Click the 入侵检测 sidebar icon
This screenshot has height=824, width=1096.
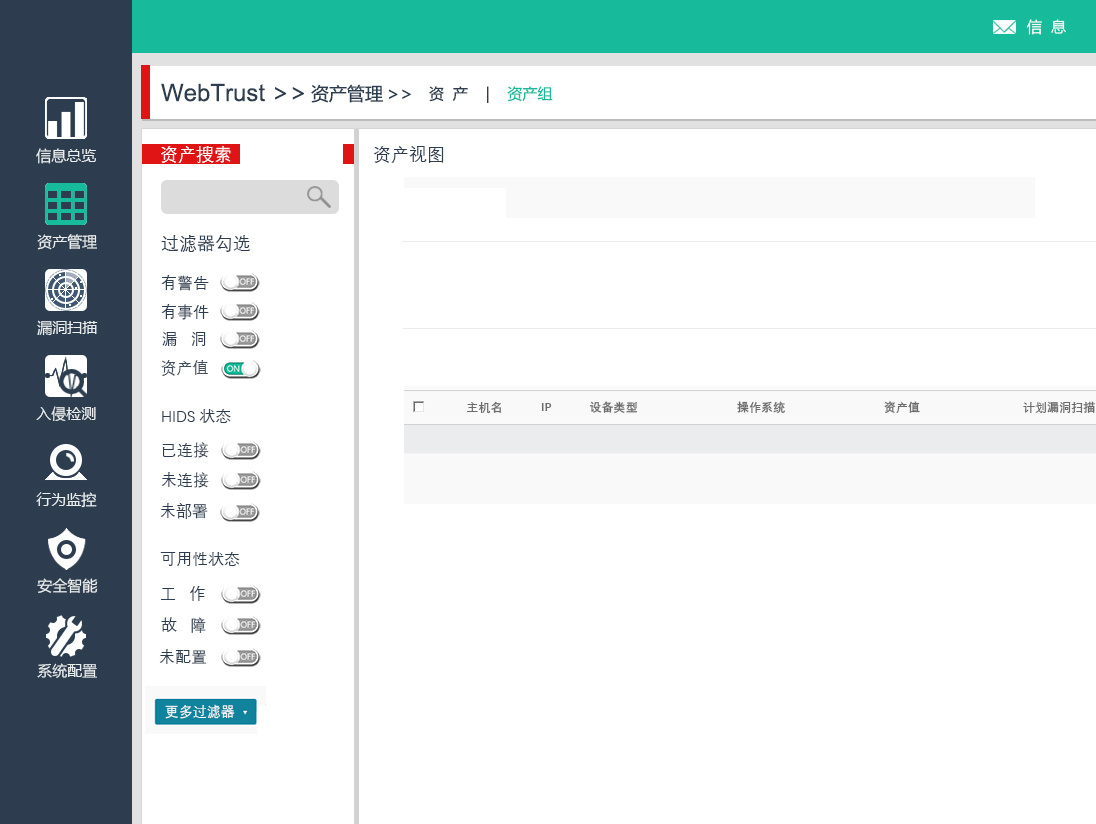click(x=65, y=376)
